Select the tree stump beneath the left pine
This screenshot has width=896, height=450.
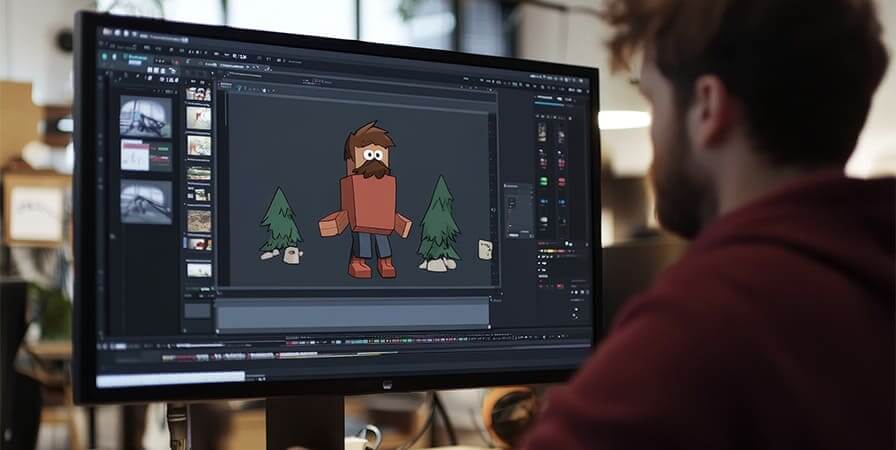(x=292, y=255)
